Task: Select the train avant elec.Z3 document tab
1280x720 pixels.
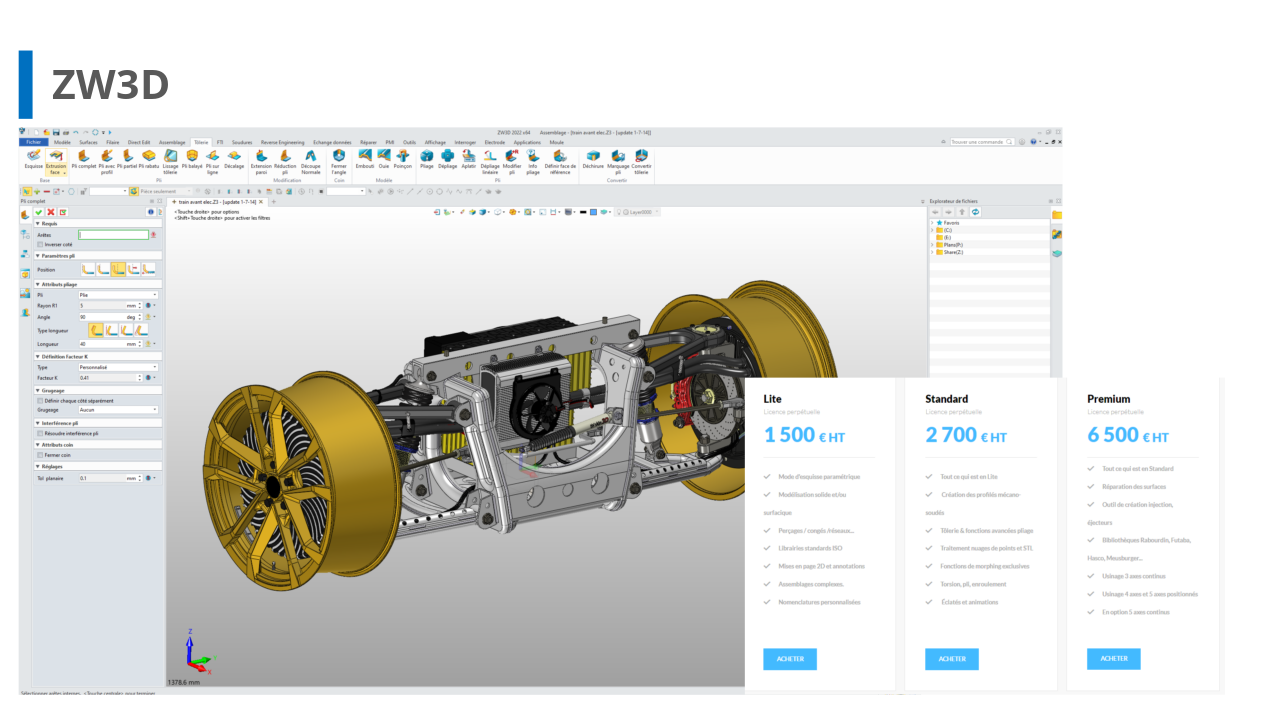Action: pyautogui.click(x=218, y=202)
